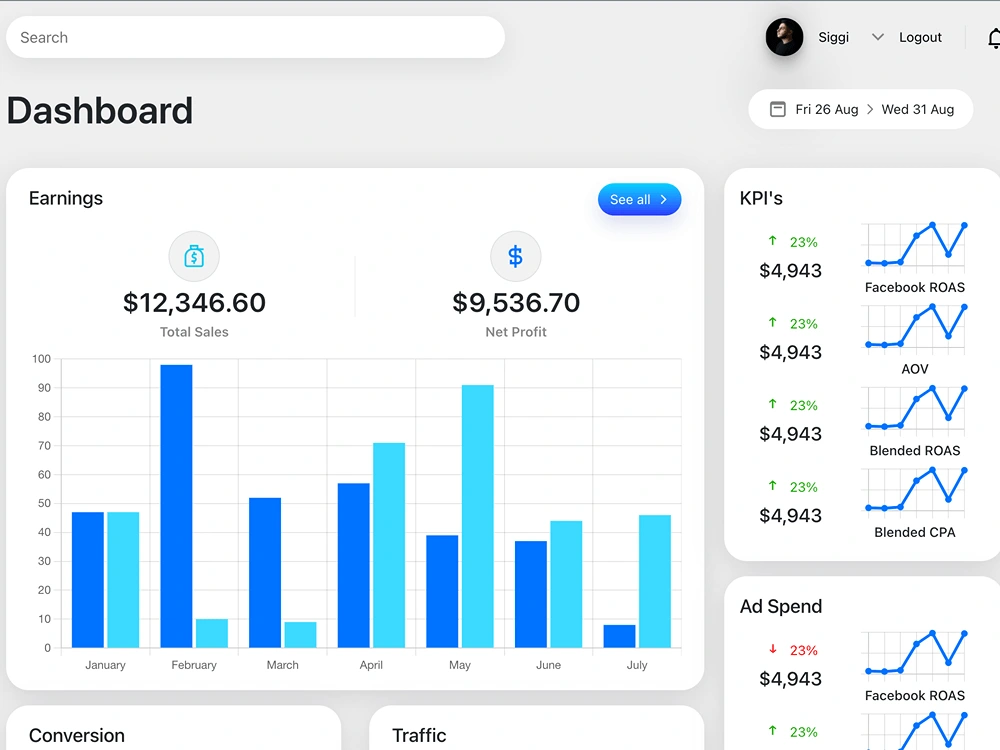Click the Logout link
The image size is (1000, 750).
920,37
